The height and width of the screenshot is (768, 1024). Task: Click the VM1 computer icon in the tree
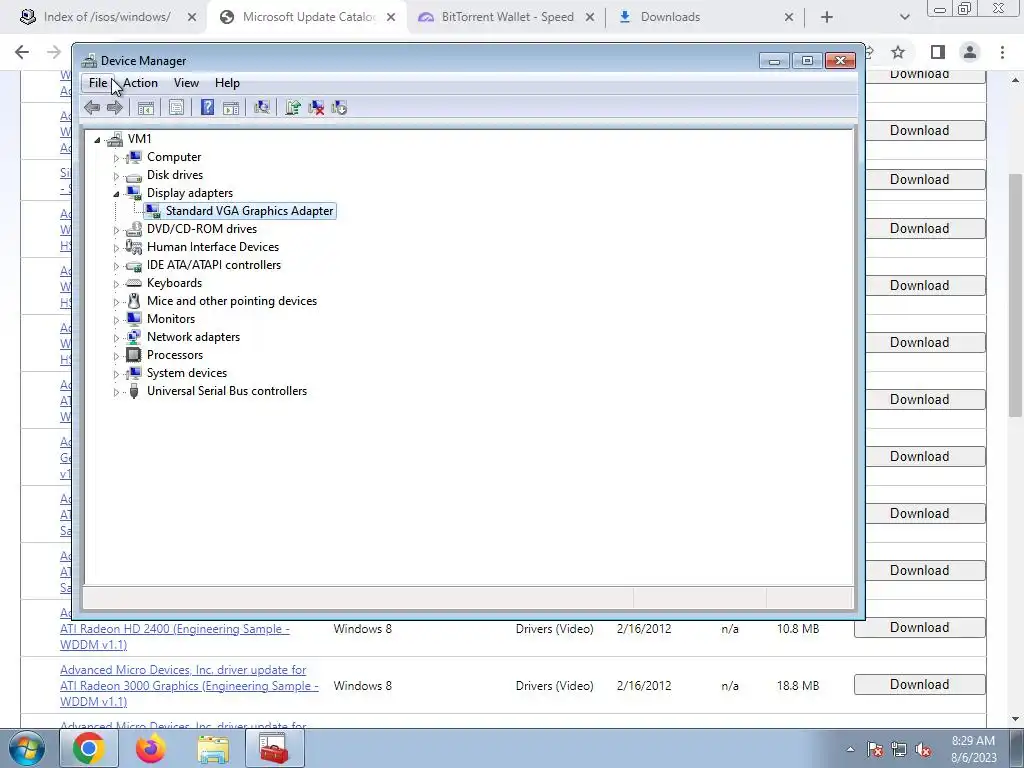click(115, 139)
